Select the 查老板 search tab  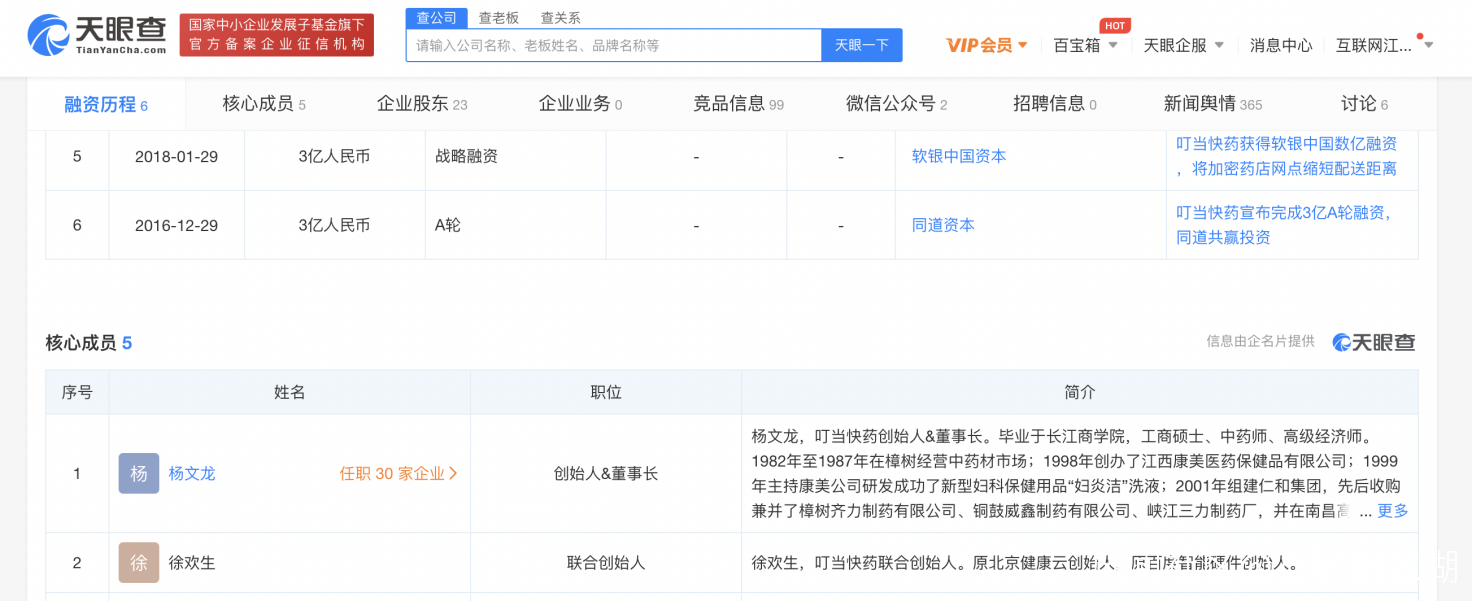click(x=499, y=17)
